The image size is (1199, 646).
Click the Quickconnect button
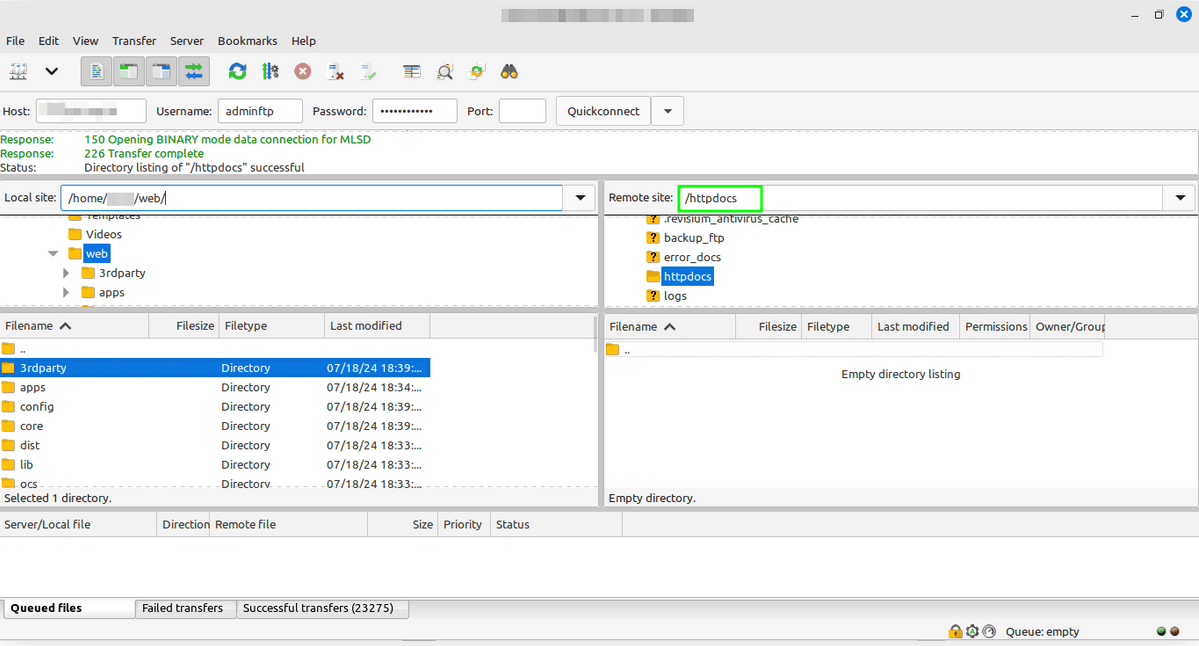point(603,111)
